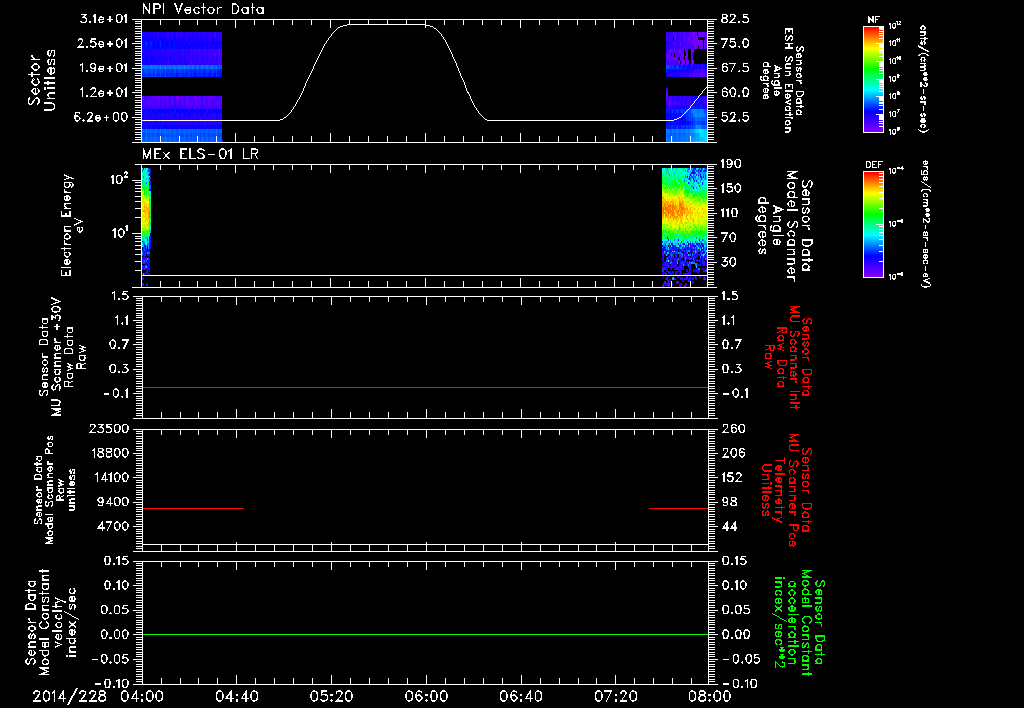
Task: Click the '04:00' time axis label
Action: pyautogui.click(x=142, y=696)
